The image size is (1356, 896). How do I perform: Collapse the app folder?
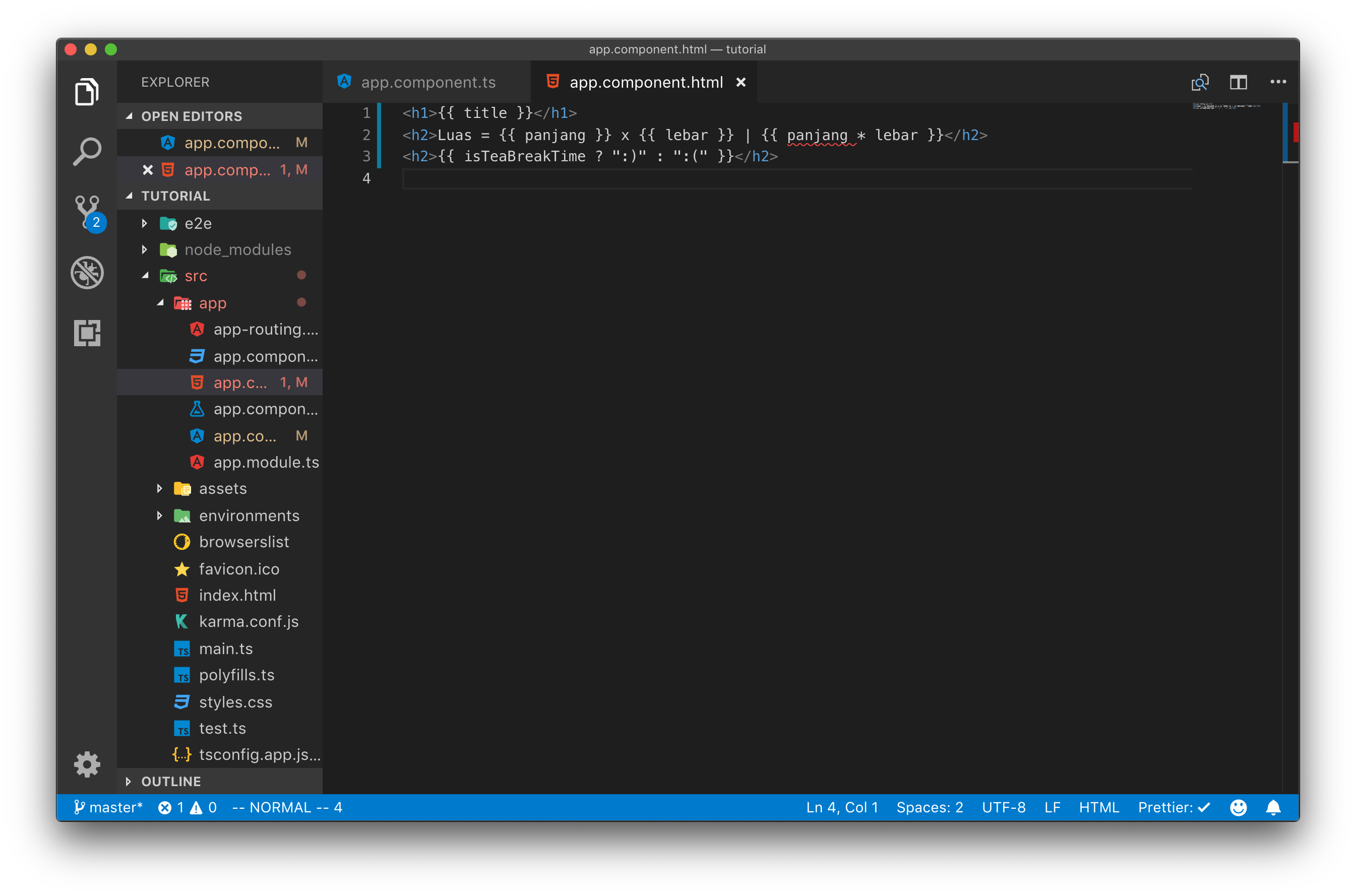click(x=220, y=303)
